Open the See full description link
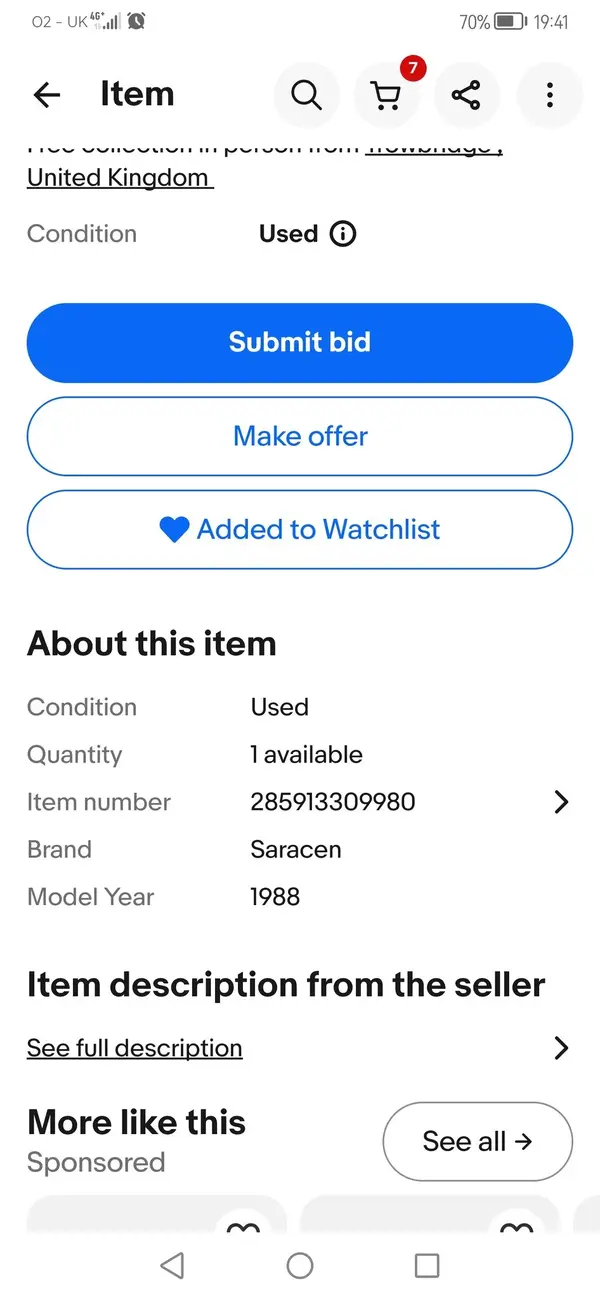 pyautogui.click(x=135, y=1048)
